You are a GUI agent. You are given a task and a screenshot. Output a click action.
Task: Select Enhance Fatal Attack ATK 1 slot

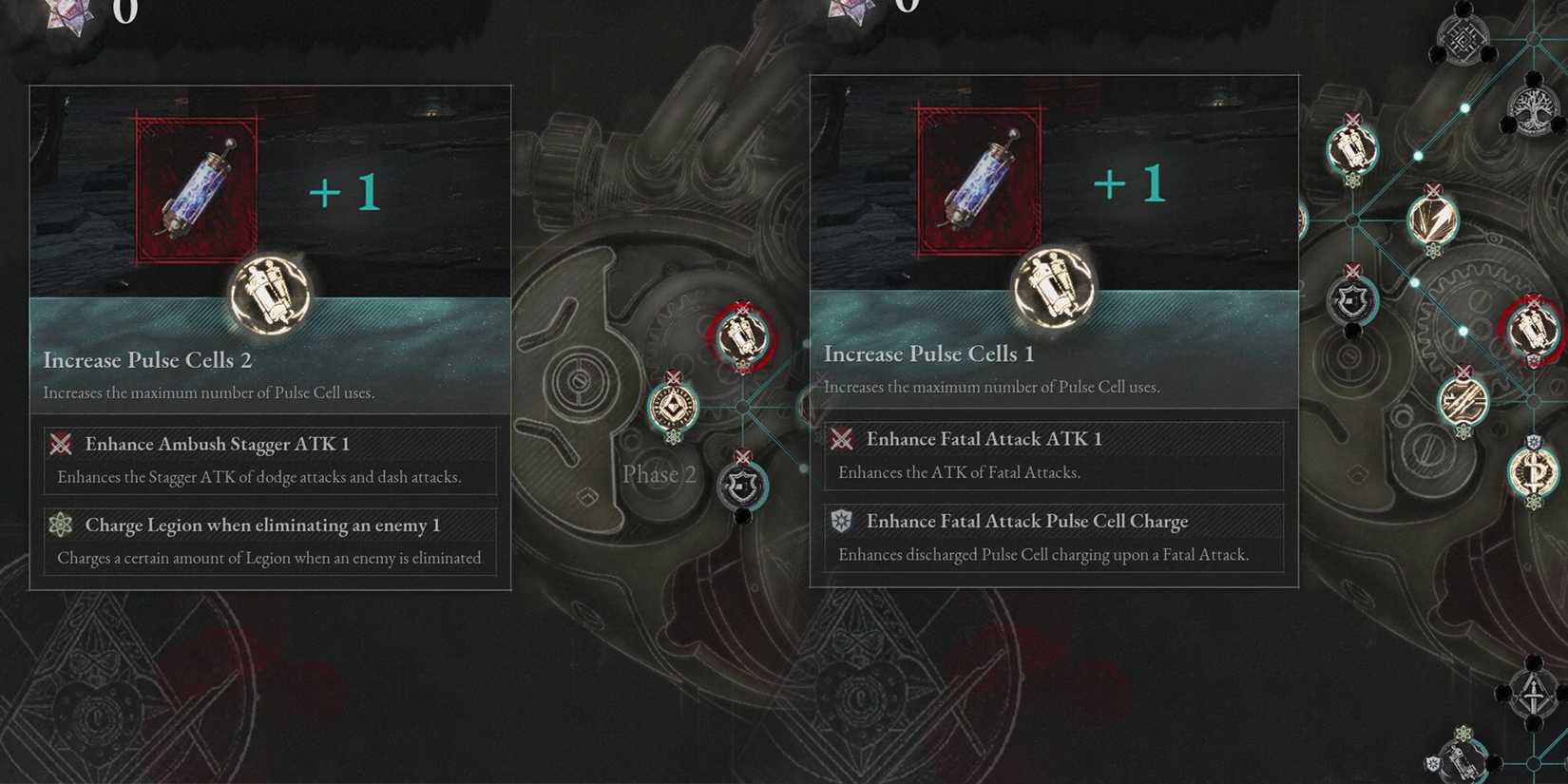click(x=1054, y=455)
